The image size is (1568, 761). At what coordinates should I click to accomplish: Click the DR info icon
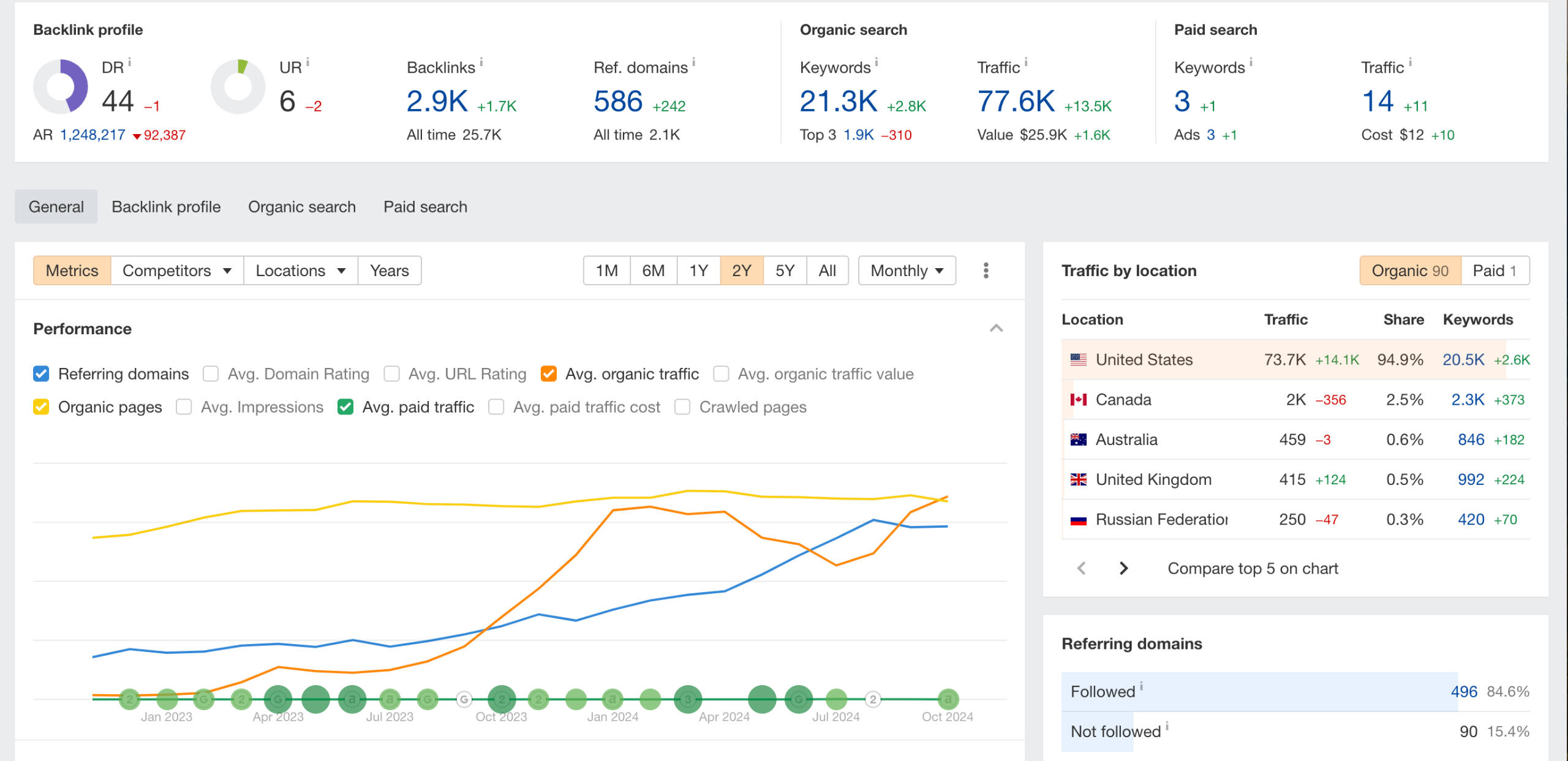coord(130,62)
